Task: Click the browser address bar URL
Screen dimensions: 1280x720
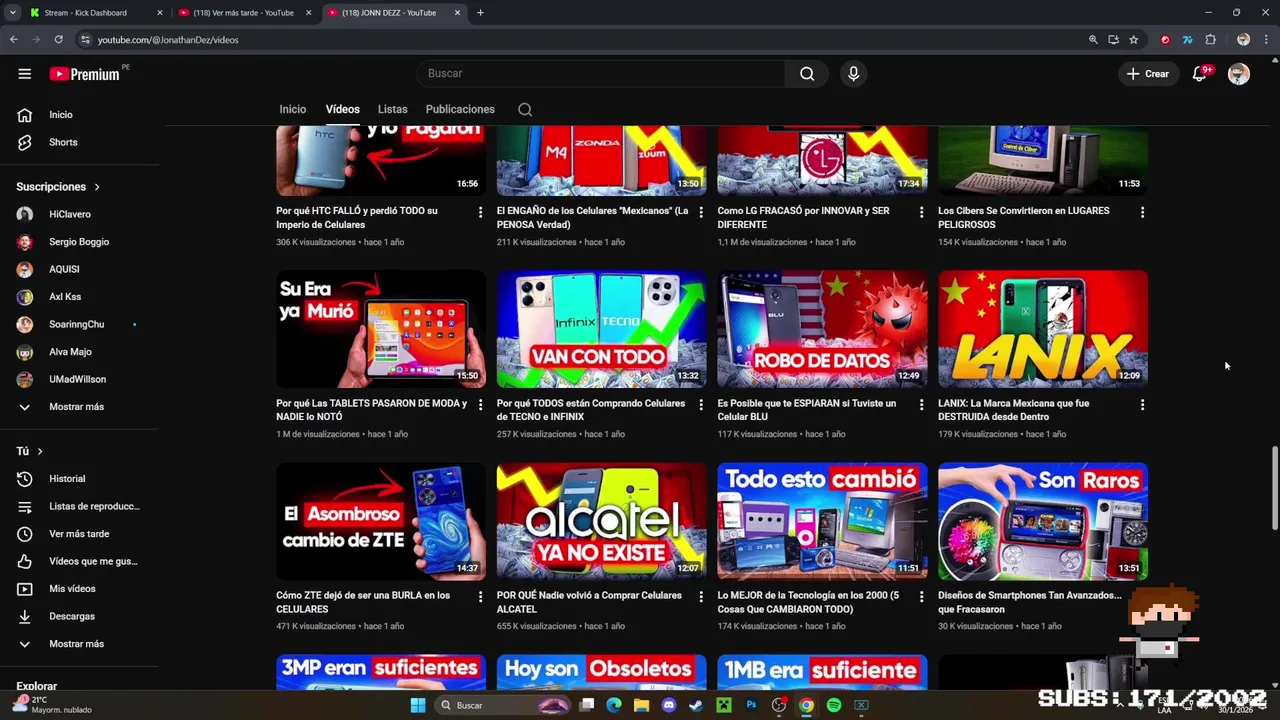Action: tap(168, 40)
